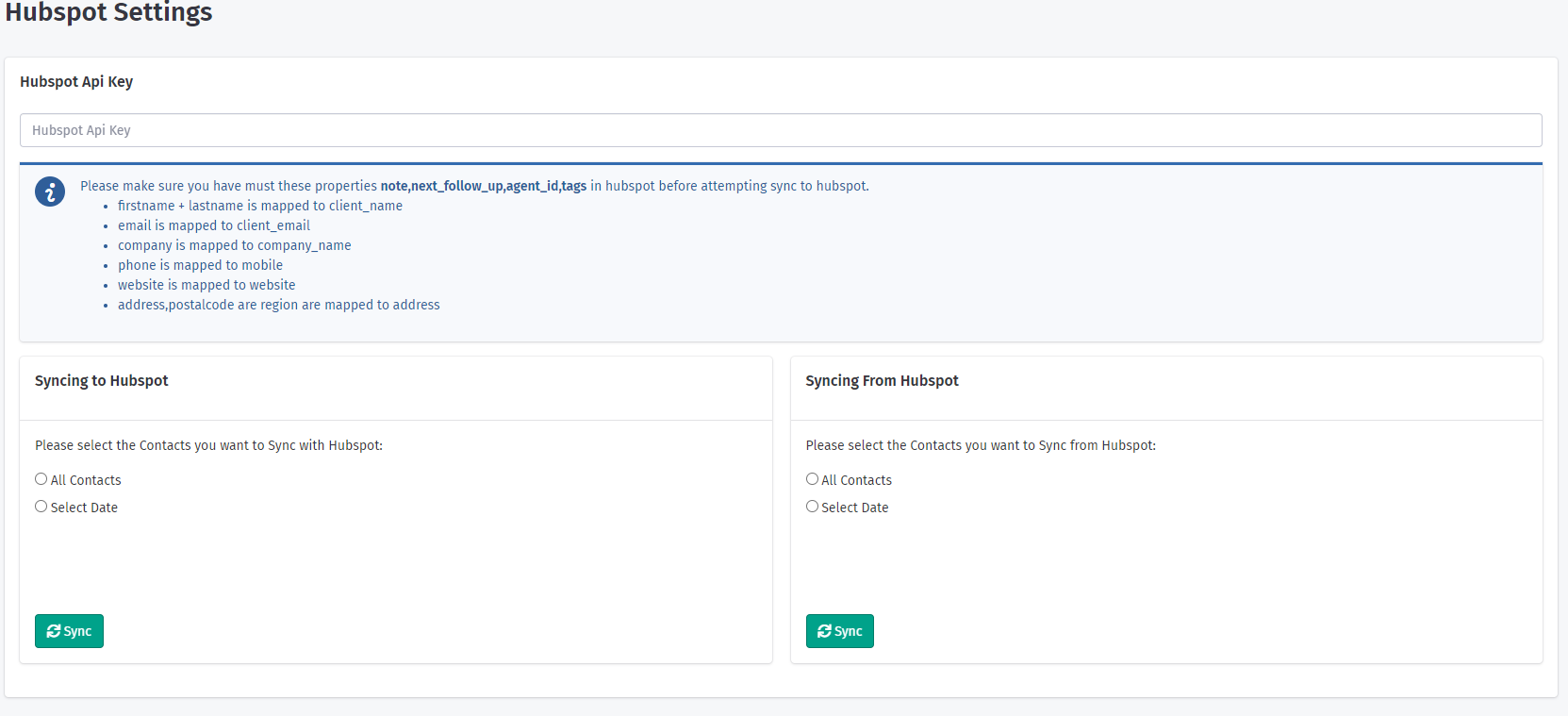This screenshot has width=1568, height=716.
Task: Click the refresh icon in Syncing to Hubspot's Sync button
Action: (x=54, y=631)
